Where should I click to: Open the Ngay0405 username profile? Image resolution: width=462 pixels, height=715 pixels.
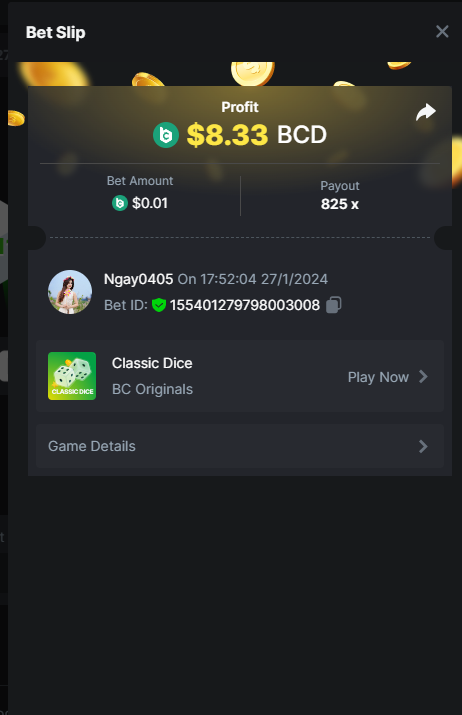pyautogui.click(x=138, y=279)
